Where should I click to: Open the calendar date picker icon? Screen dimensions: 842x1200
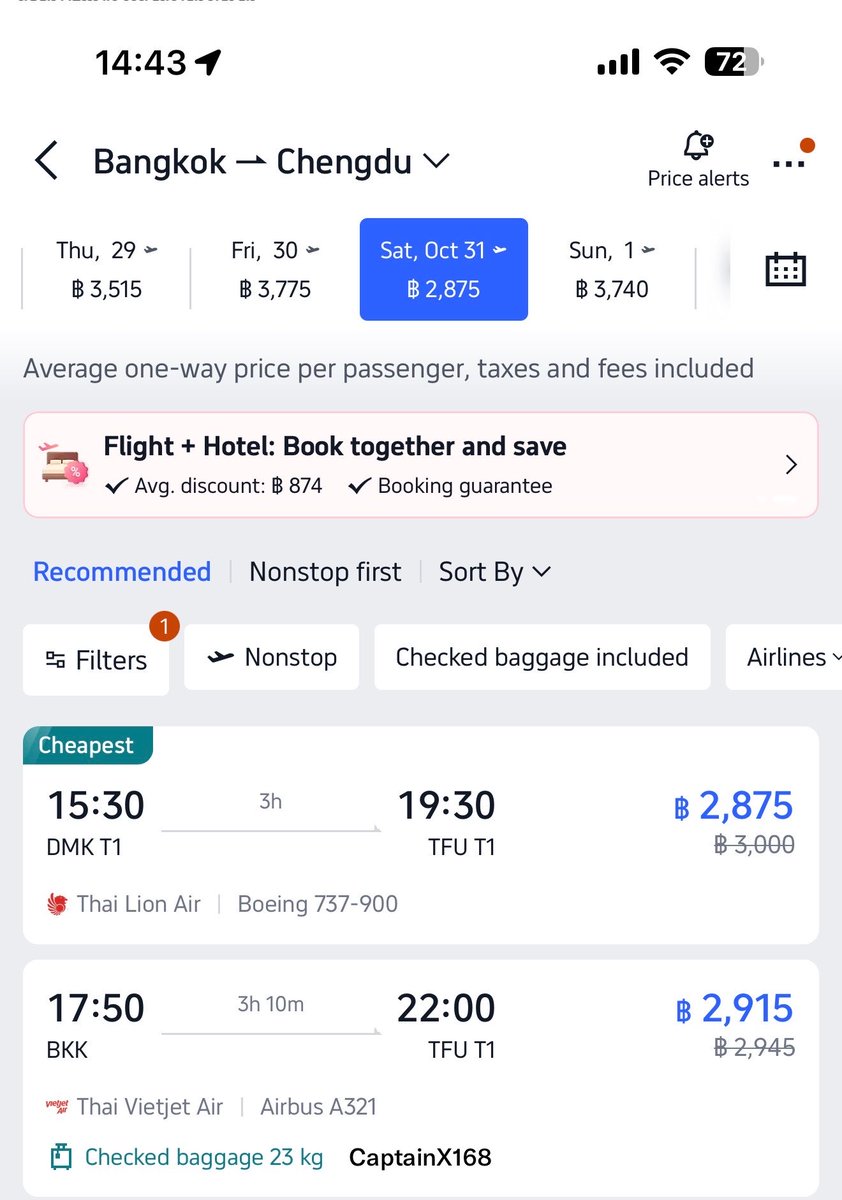[x=785, y=269]
